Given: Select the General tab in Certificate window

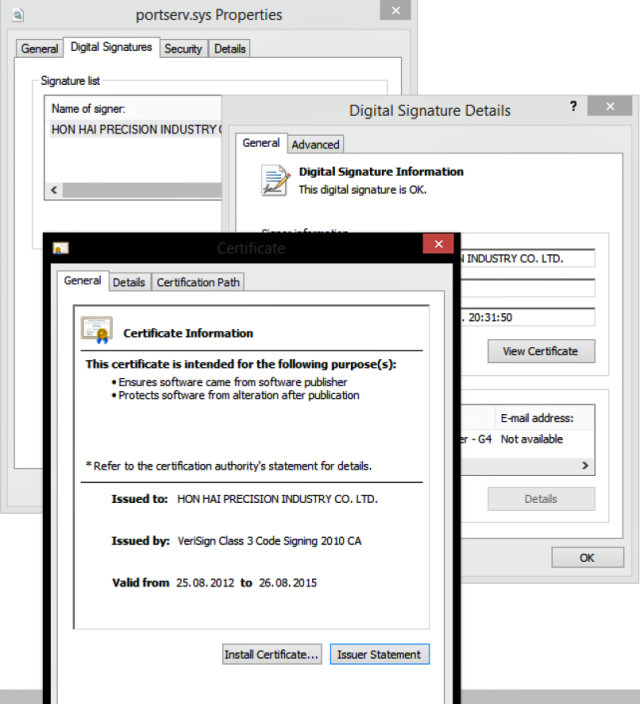Looking at the screenshot, I should (x=83, y=281).
